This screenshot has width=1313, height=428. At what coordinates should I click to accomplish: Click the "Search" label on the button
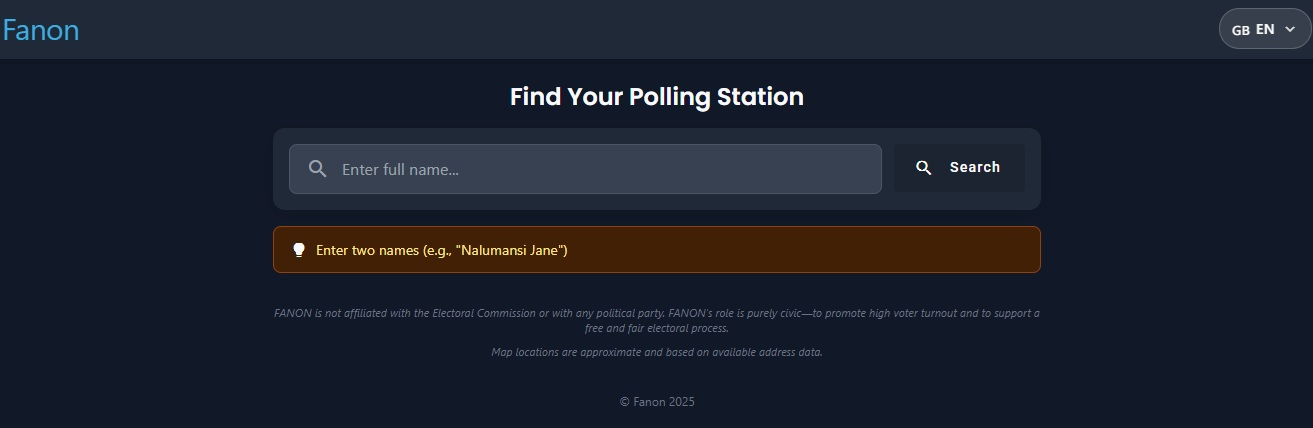point(974,167)
